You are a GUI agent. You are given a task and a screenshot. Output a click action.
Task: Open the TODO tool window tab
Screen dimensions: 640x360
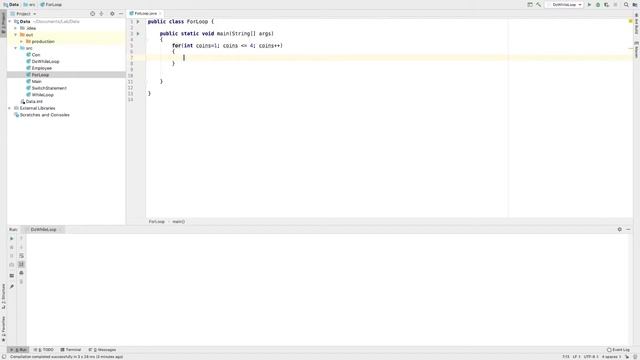click(x=44, y=350)
